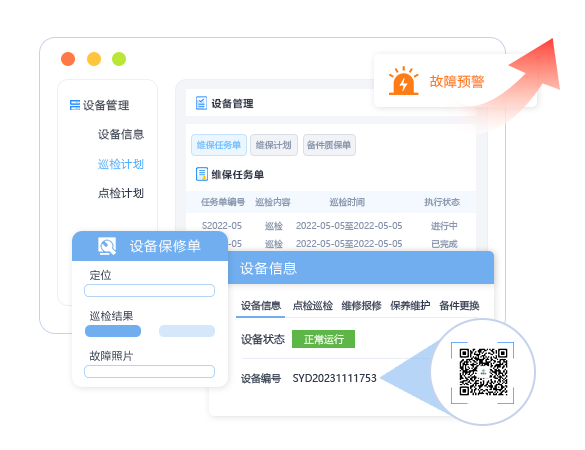Click the red window dot

pyautogui.click(x=68, y=59)
